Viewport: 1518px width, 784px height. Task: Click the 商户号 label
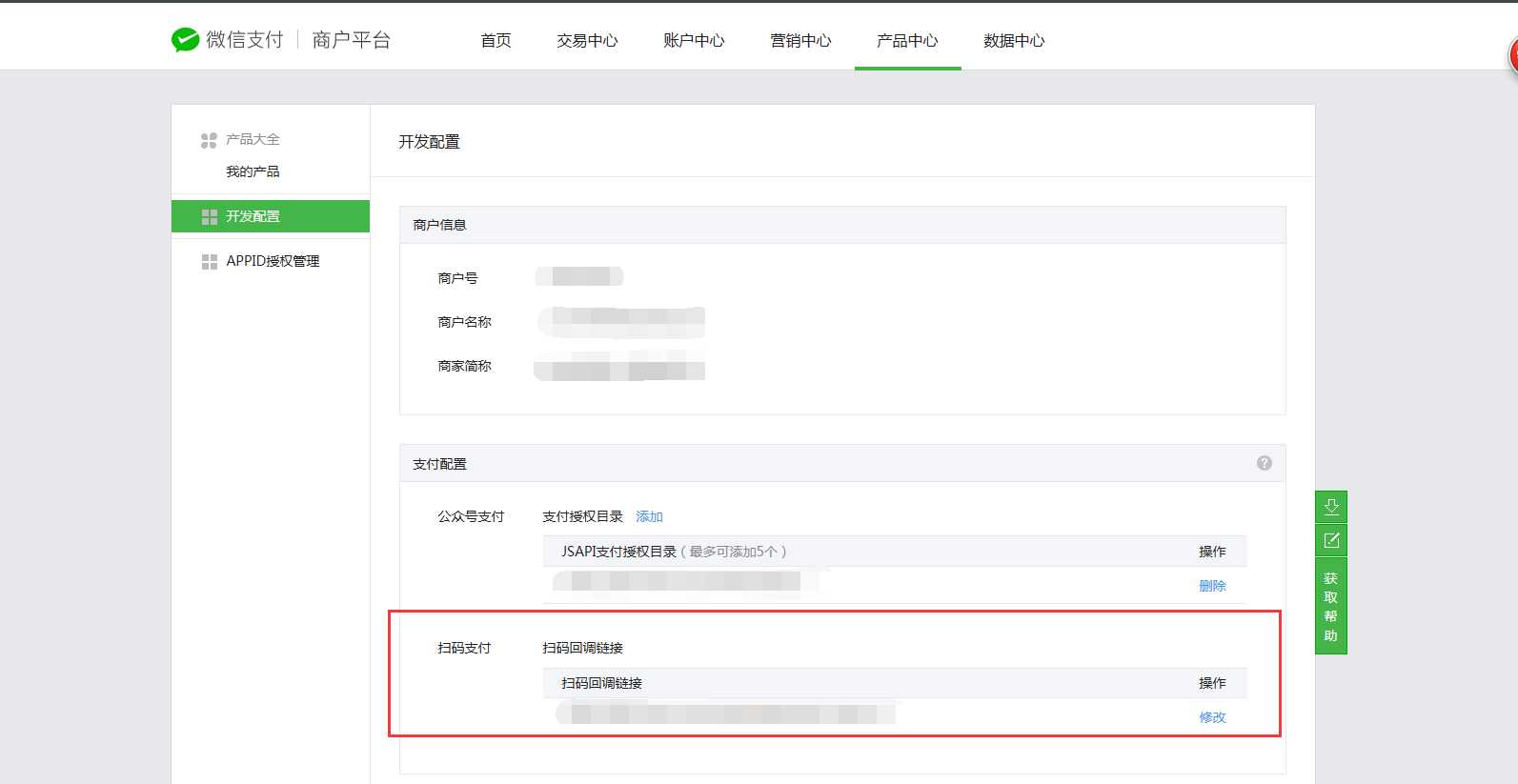(457, 278)
